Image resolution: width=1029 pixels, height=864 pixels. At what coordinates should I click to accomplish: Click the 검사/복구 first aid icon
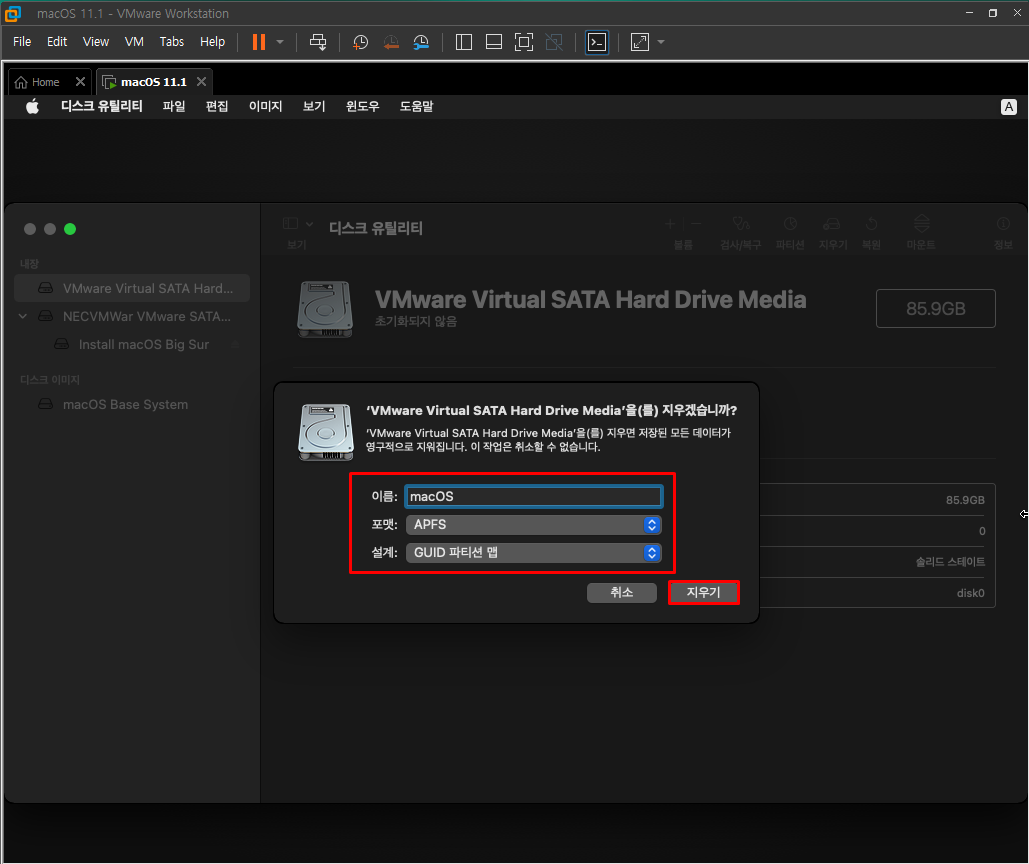point(740,225)
